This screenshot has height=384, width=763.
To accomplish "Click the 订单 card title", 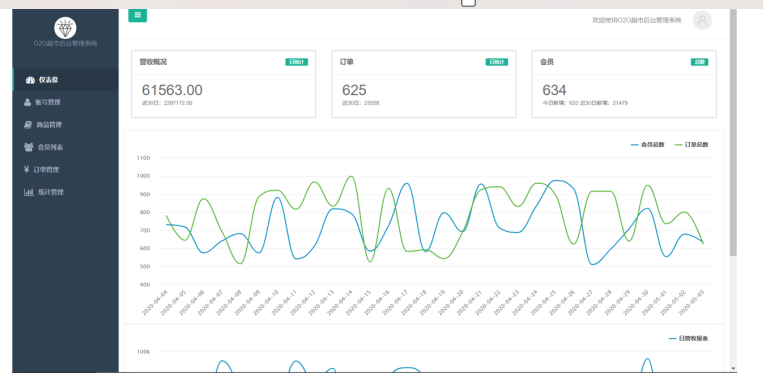I will (x=346, y=62).
